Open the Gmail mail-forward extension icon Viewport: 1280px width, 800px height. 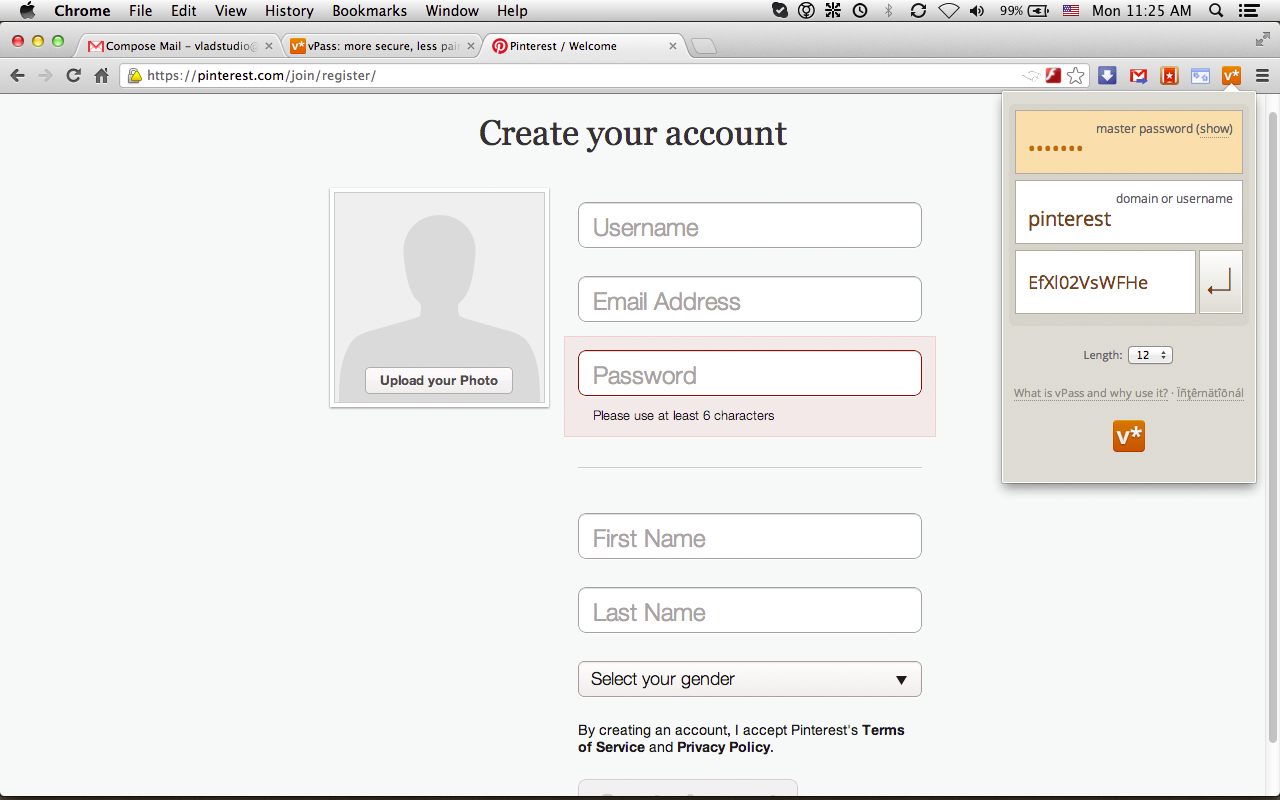[x=1138, y=75]
